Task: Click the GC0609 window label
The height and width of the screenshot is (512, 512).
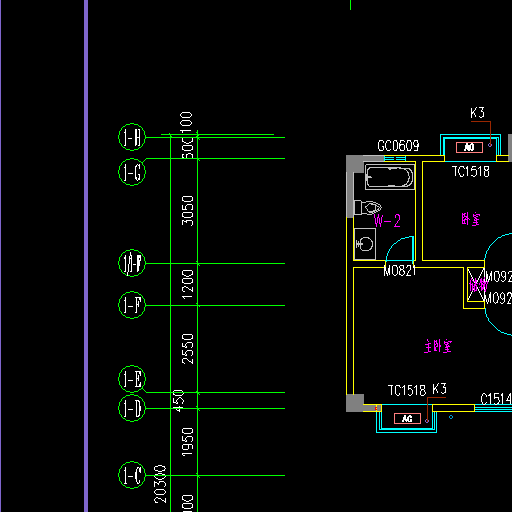Action: click(x=398, y=146)
